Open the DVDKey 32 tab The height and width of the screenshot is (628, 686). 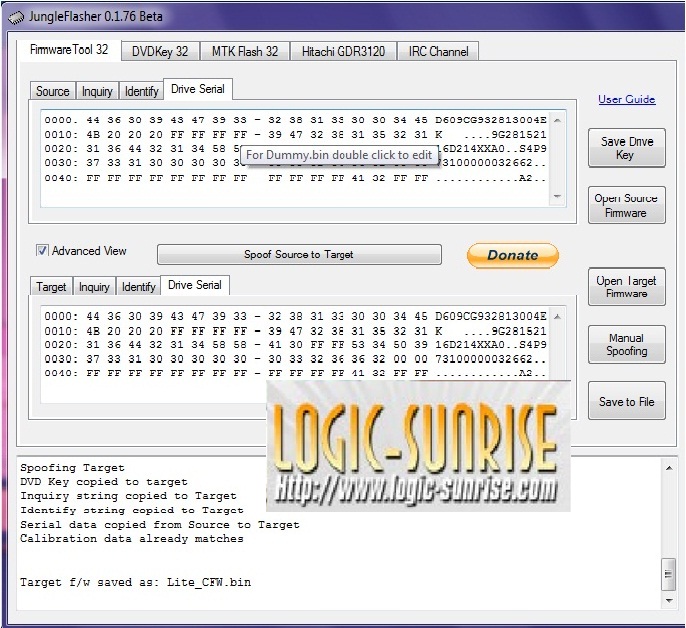160,52
